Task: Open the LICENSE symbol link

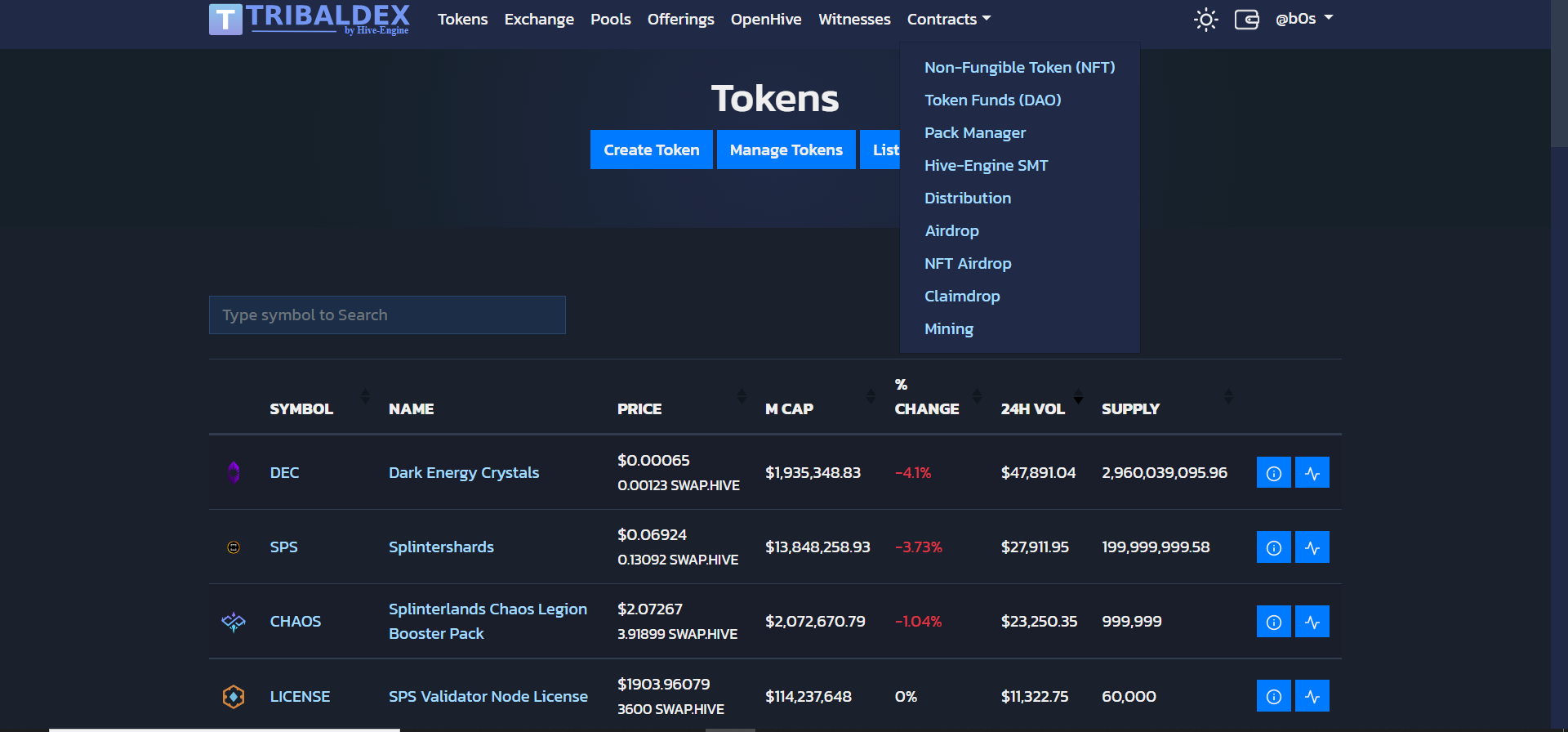Action: click(300, 696)
